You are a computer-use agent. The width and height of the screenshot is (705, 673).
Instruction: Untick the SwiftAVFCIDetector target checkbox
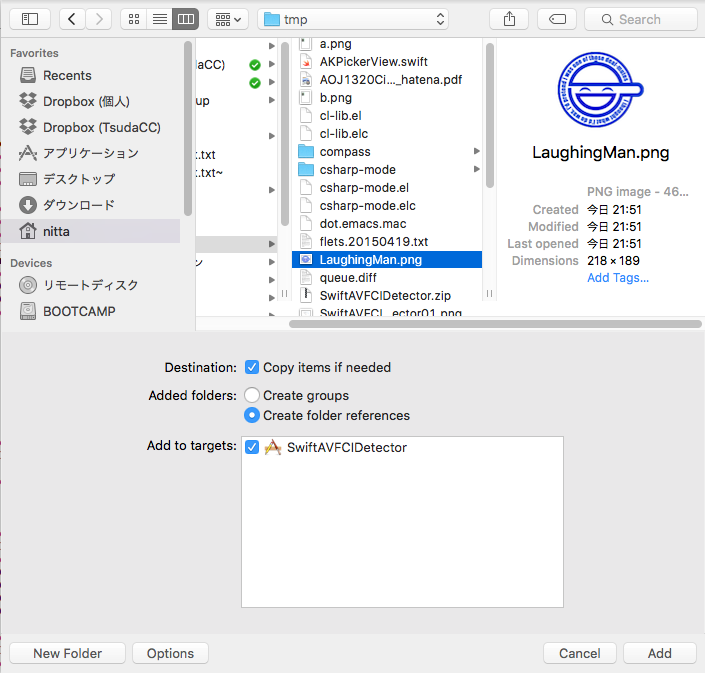[252, 447]
